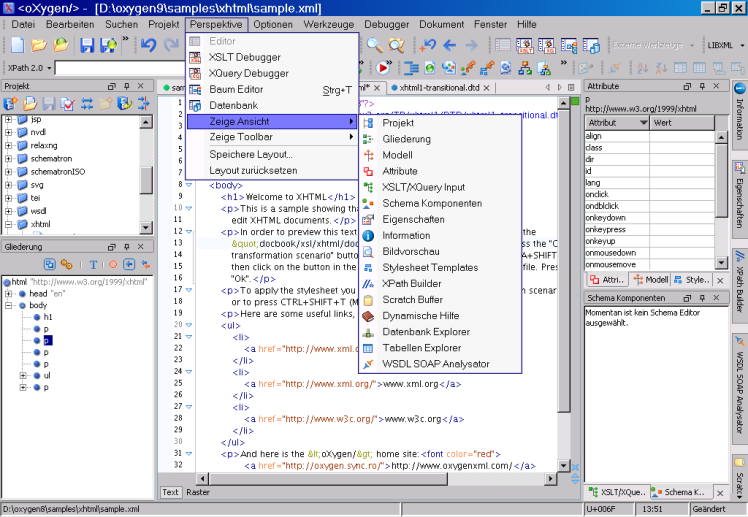Open Information side tab
This screenshot has height=517, width=748.
(x=739, y=114)
